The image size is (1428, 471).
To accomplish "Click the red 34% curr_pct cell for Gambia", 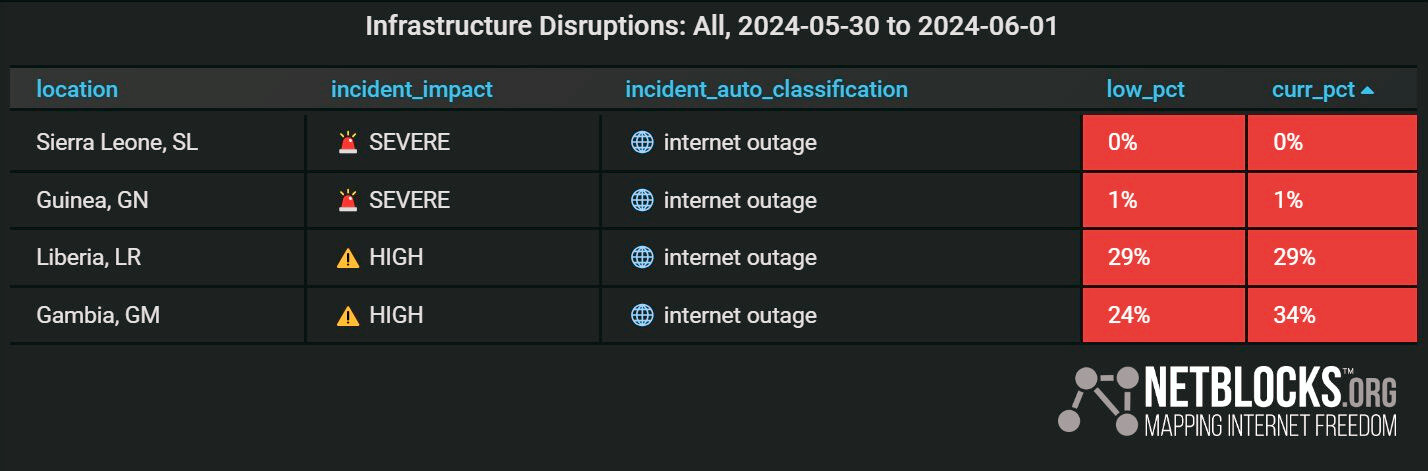I will pyautogui.click(x=1332, y=315).
